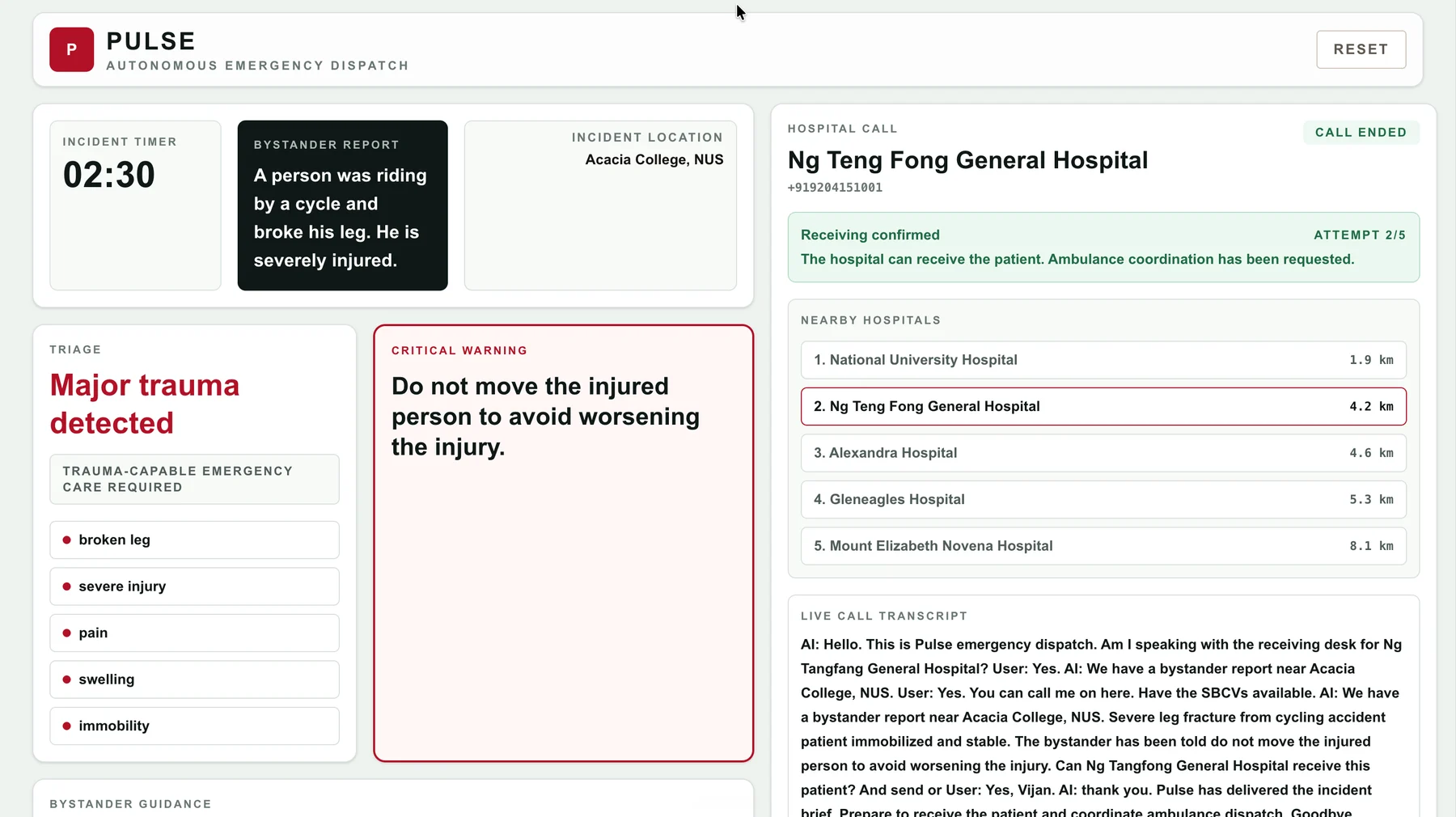Click the Call Ended status badge
Screen dimensions: 1456x817
coord(1361,133)
